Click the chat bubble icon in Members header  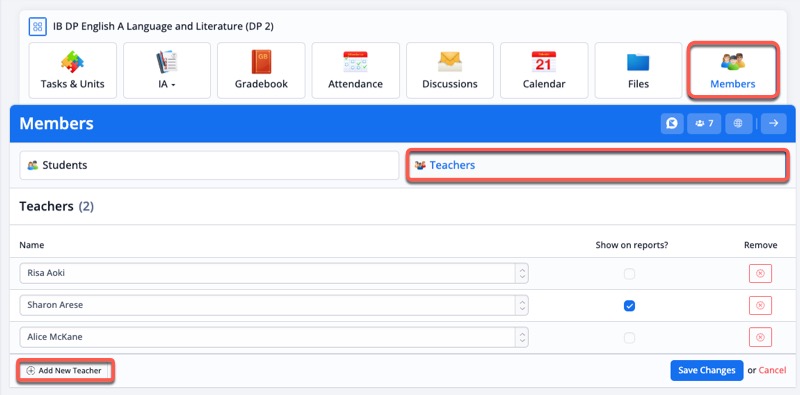pos(672,124)
